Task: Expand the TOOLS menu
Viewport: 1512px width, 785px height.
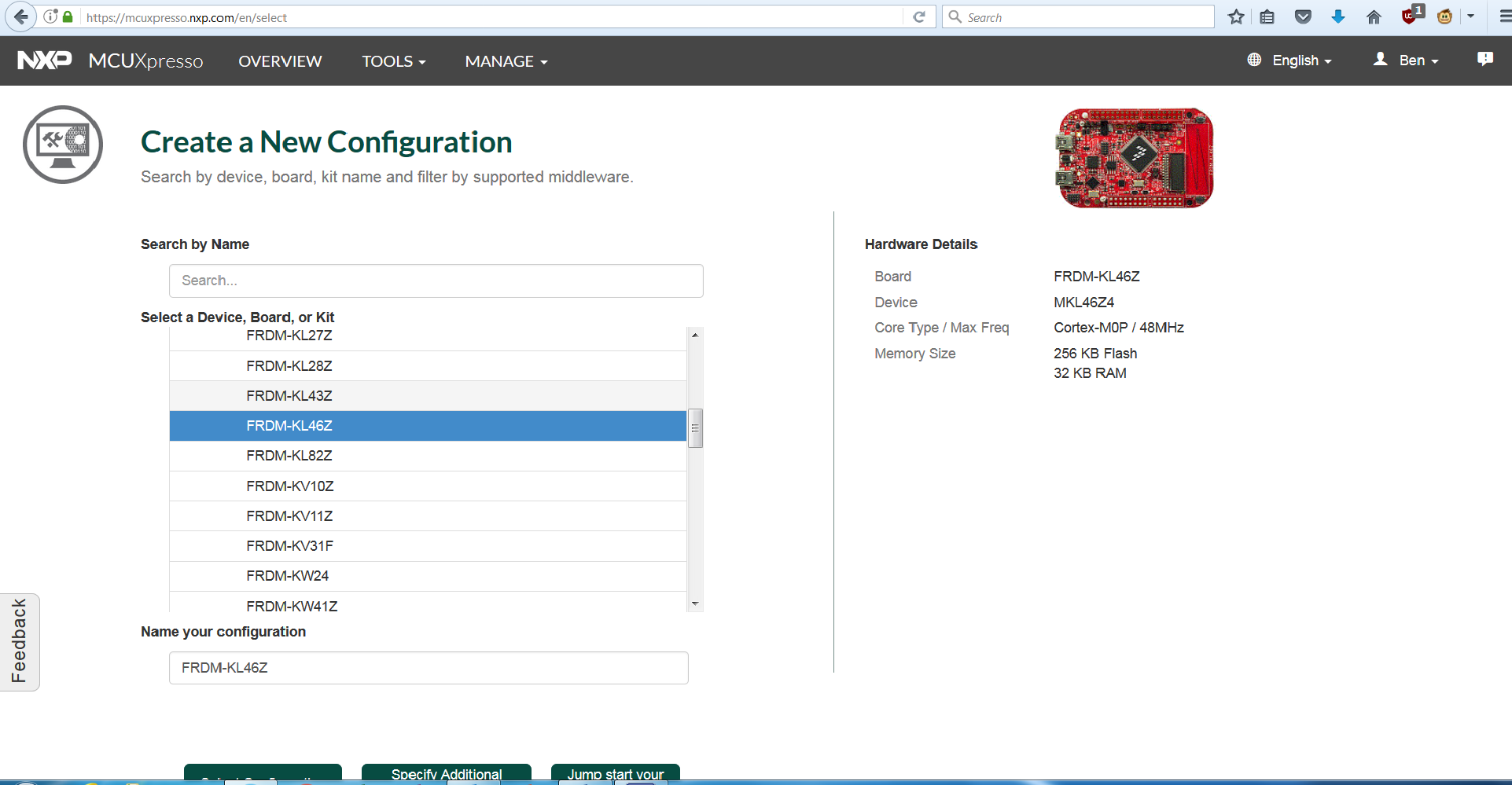Action: pos(393,61)
